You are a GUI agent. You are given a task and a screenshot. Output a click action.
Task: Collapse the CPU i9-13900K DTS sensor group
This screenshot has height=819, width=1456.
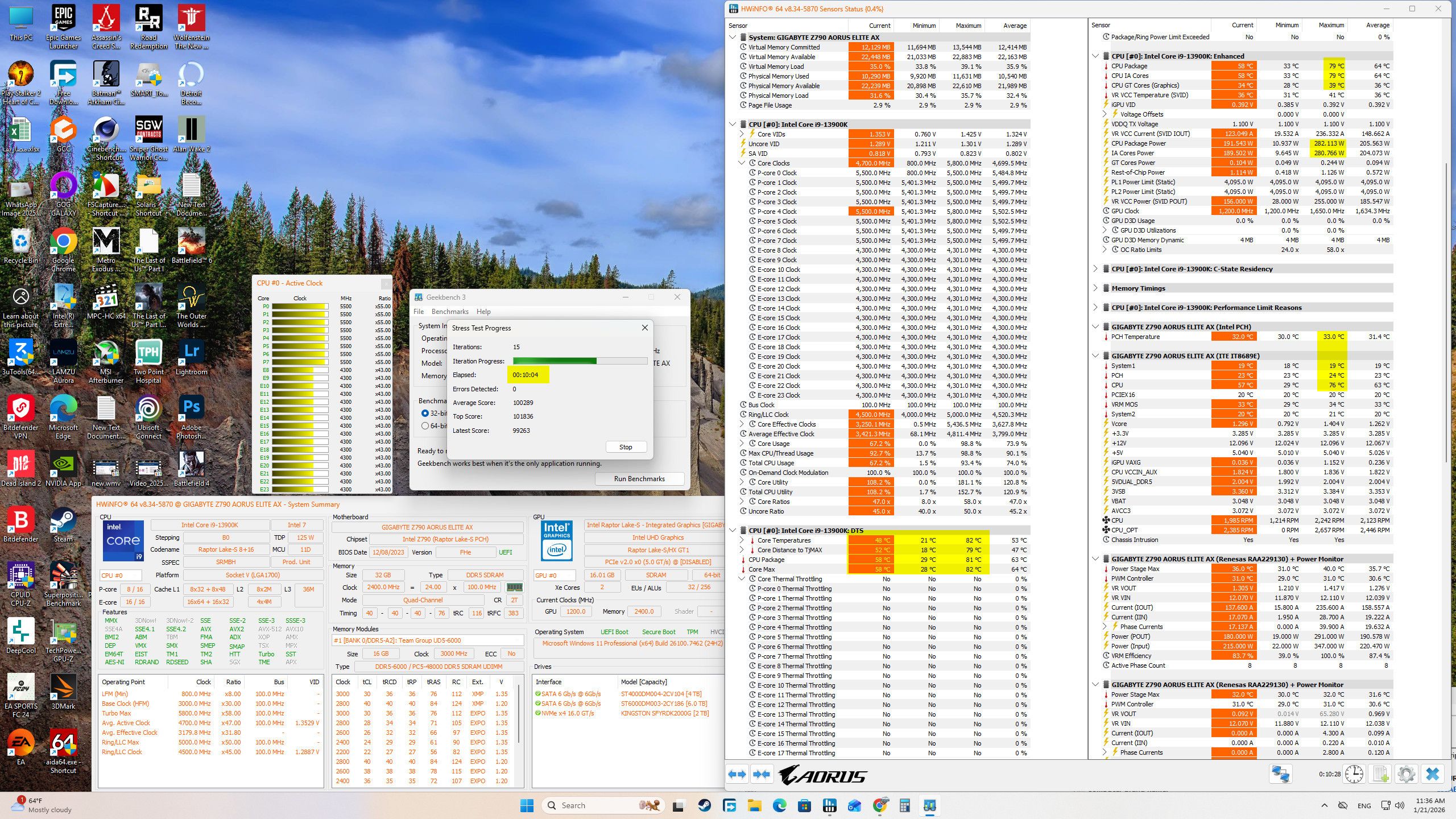click(x=733, y=531)
